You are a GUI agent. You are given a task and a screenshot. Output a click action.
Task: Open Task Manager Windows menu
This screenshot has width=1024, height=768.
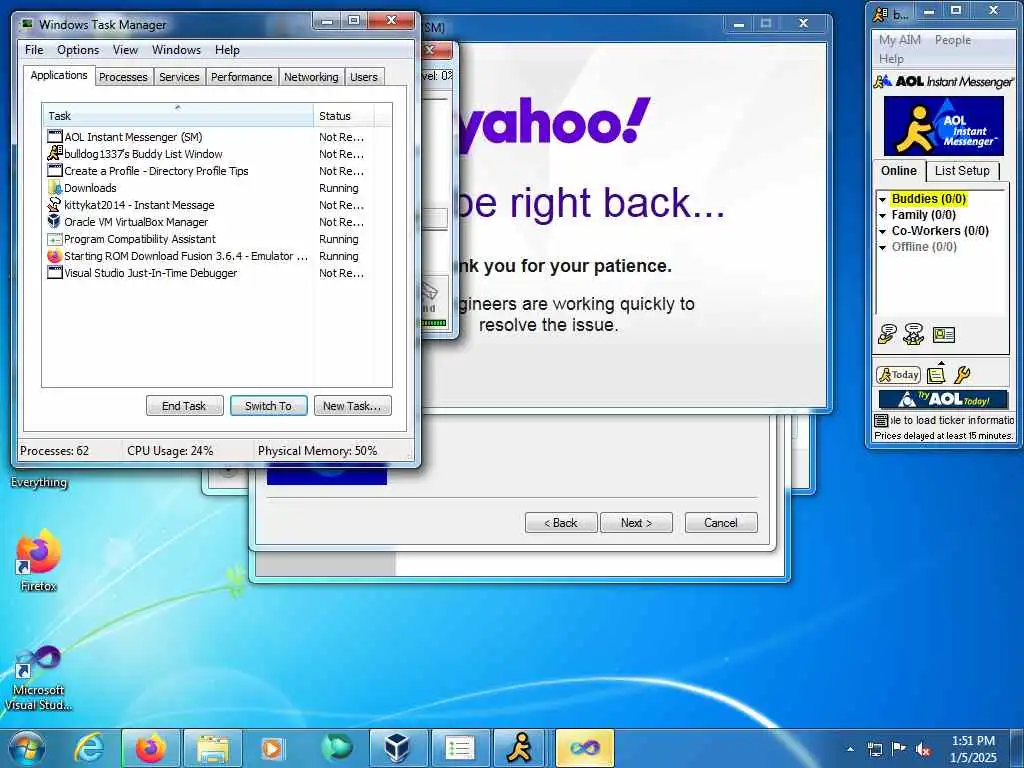(176, 50)
